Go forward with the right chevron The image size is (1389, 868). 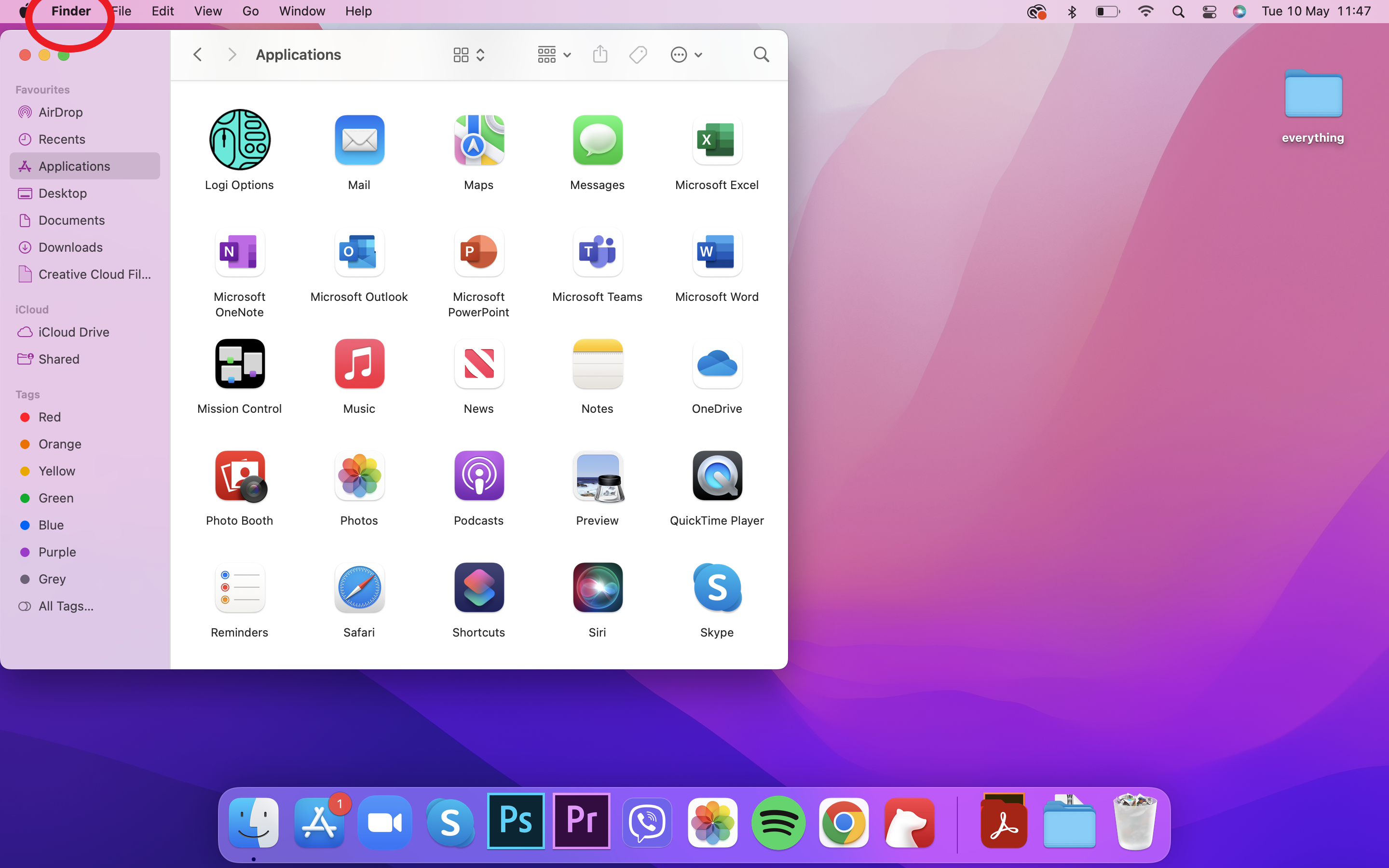click(x=232, y=54)
